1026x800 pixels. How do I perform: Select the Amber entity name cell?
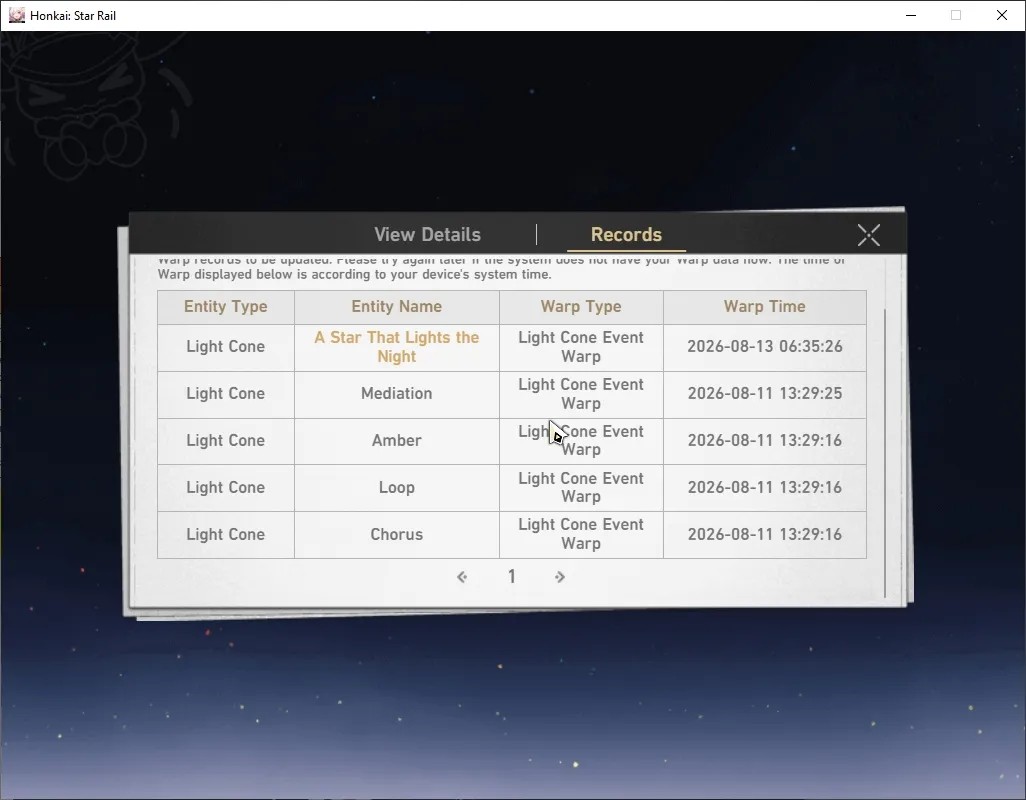click(x=397, y=441)
